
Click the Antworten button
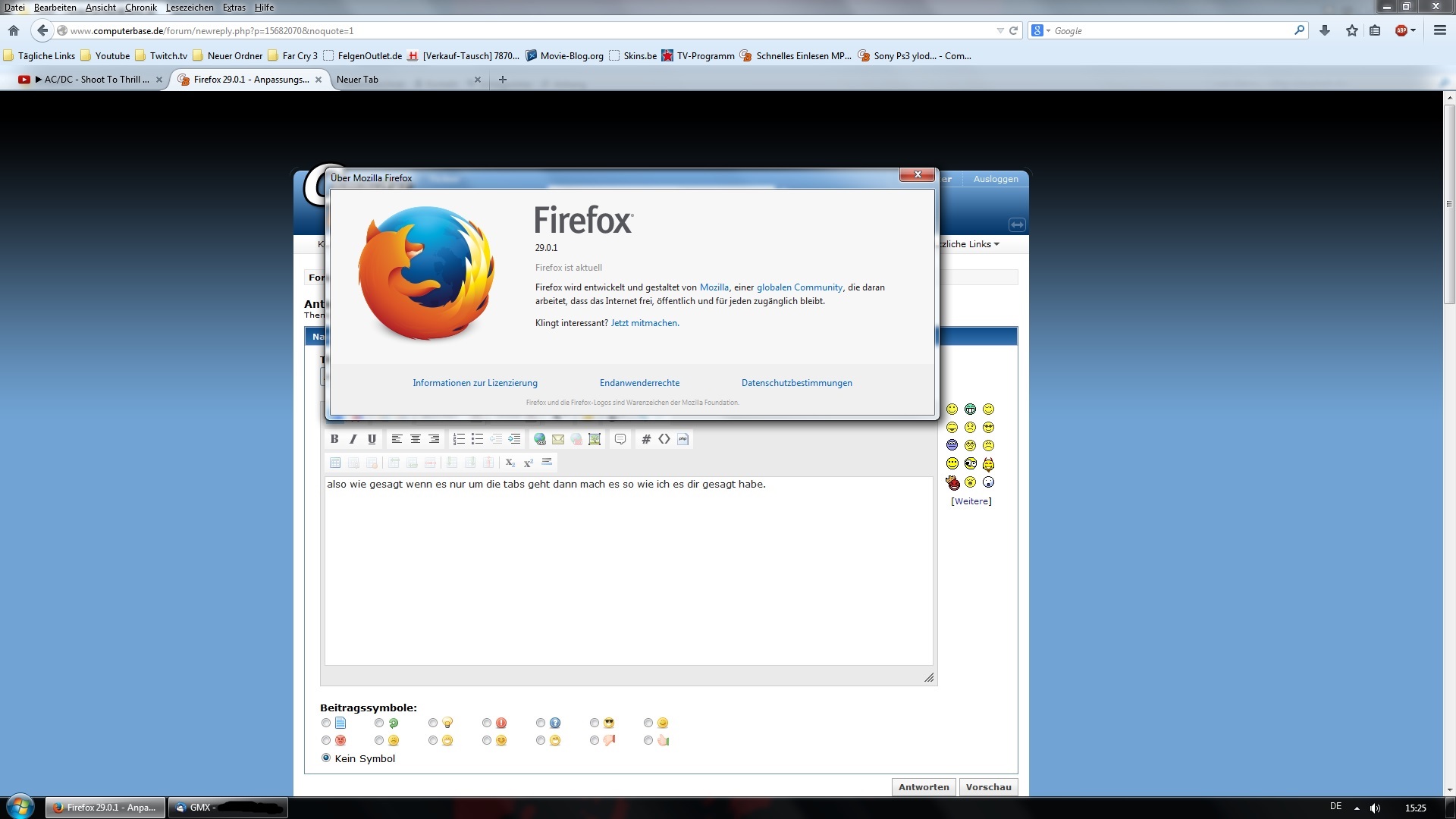(x=923, y=787)
